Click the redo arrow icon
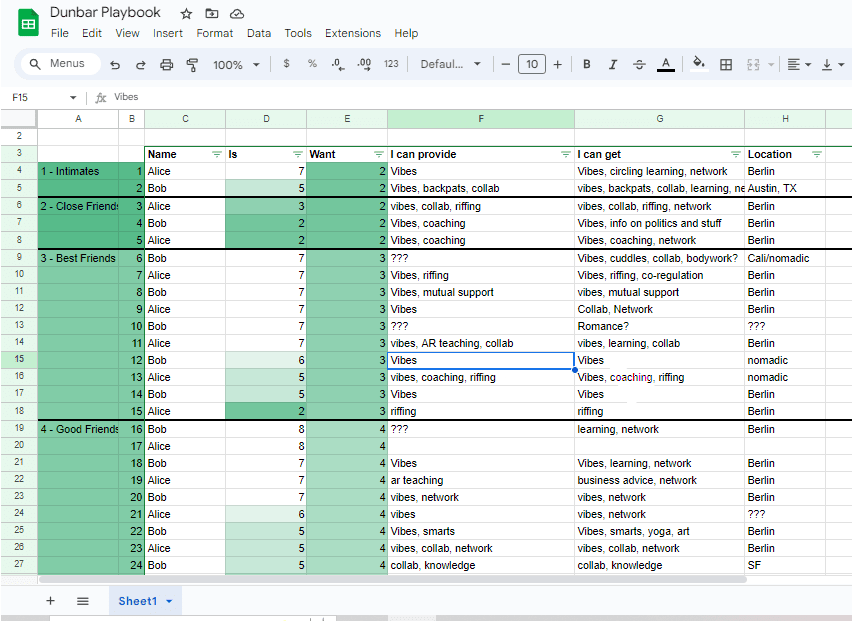The height and width of the screenshot is (621, 852). click(140, 65)
